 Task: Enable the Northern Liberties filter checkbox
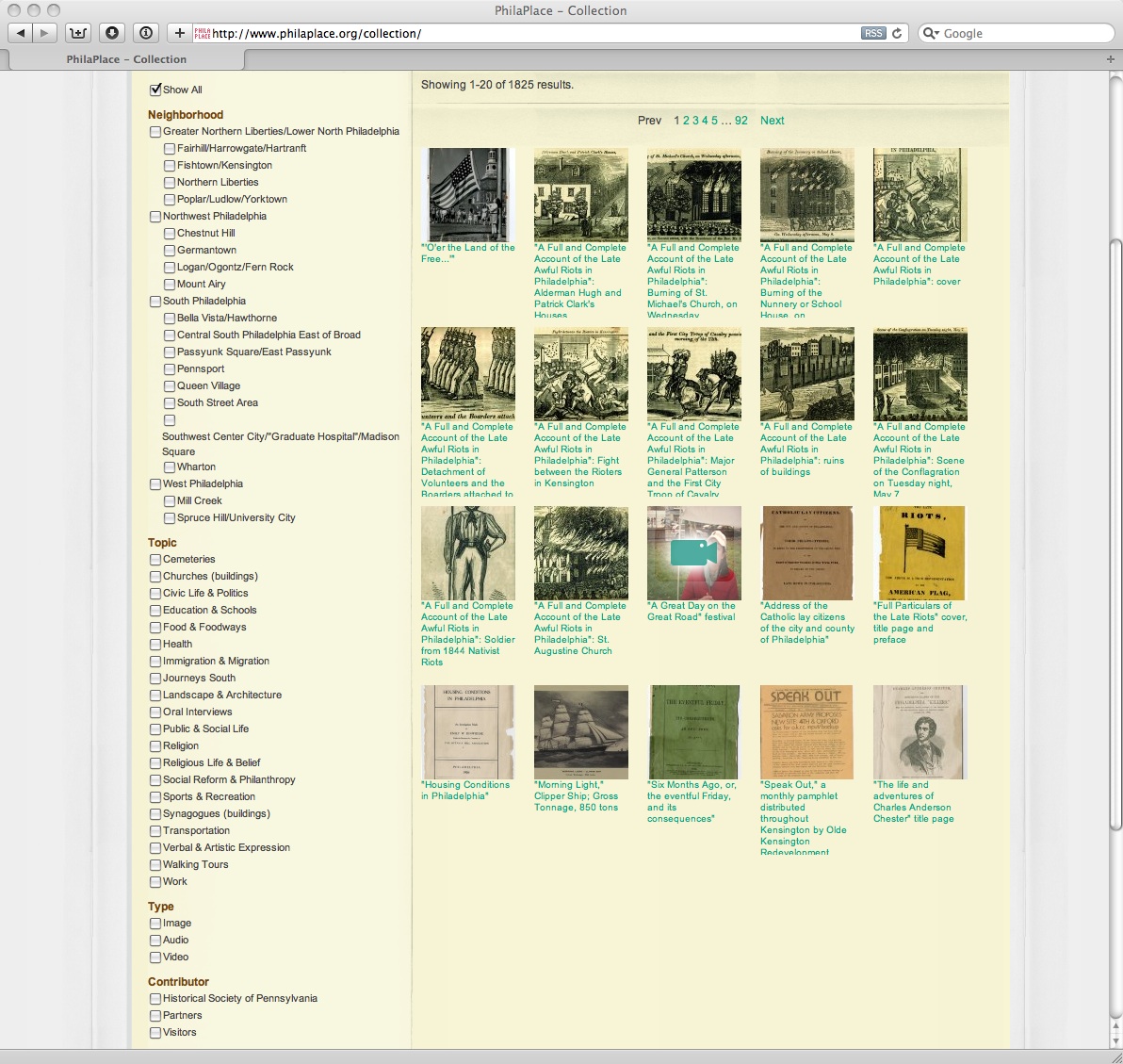coord(170,183)
